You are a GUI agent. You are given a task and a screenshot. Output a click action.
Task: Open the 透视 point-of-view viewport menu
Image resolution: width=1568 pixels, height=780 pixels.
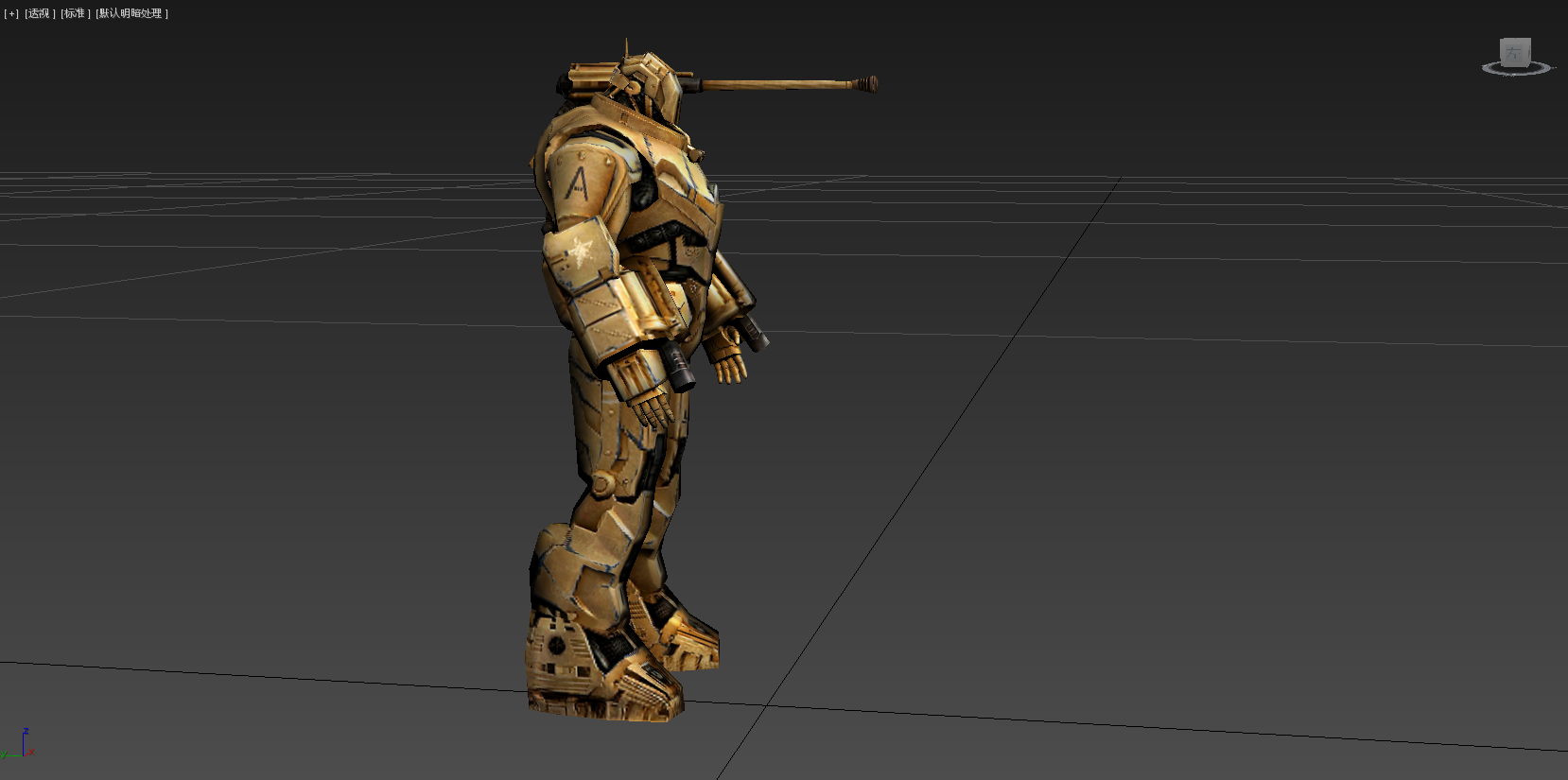click(40, 13)
